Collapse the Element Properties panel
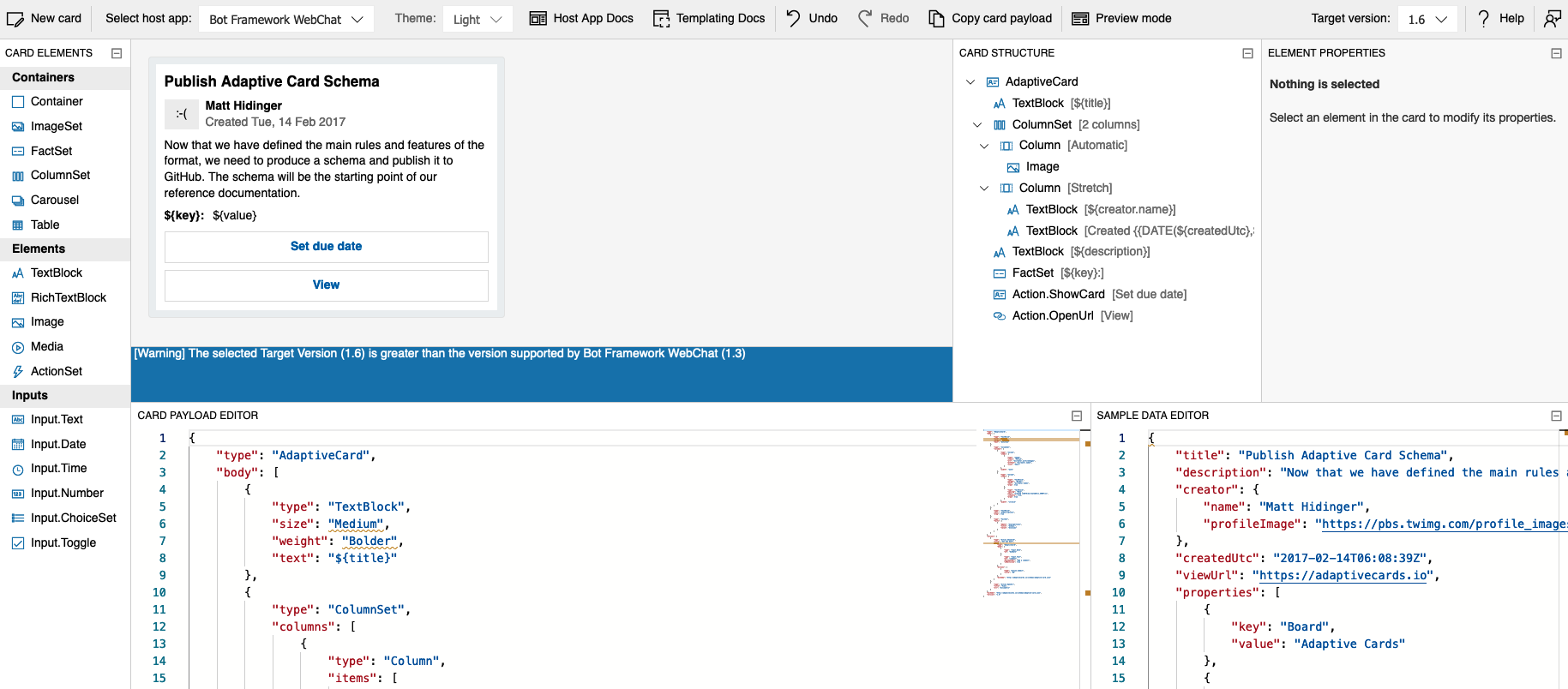Viewport: 1568px width, 689px height. coord(1556,53)
